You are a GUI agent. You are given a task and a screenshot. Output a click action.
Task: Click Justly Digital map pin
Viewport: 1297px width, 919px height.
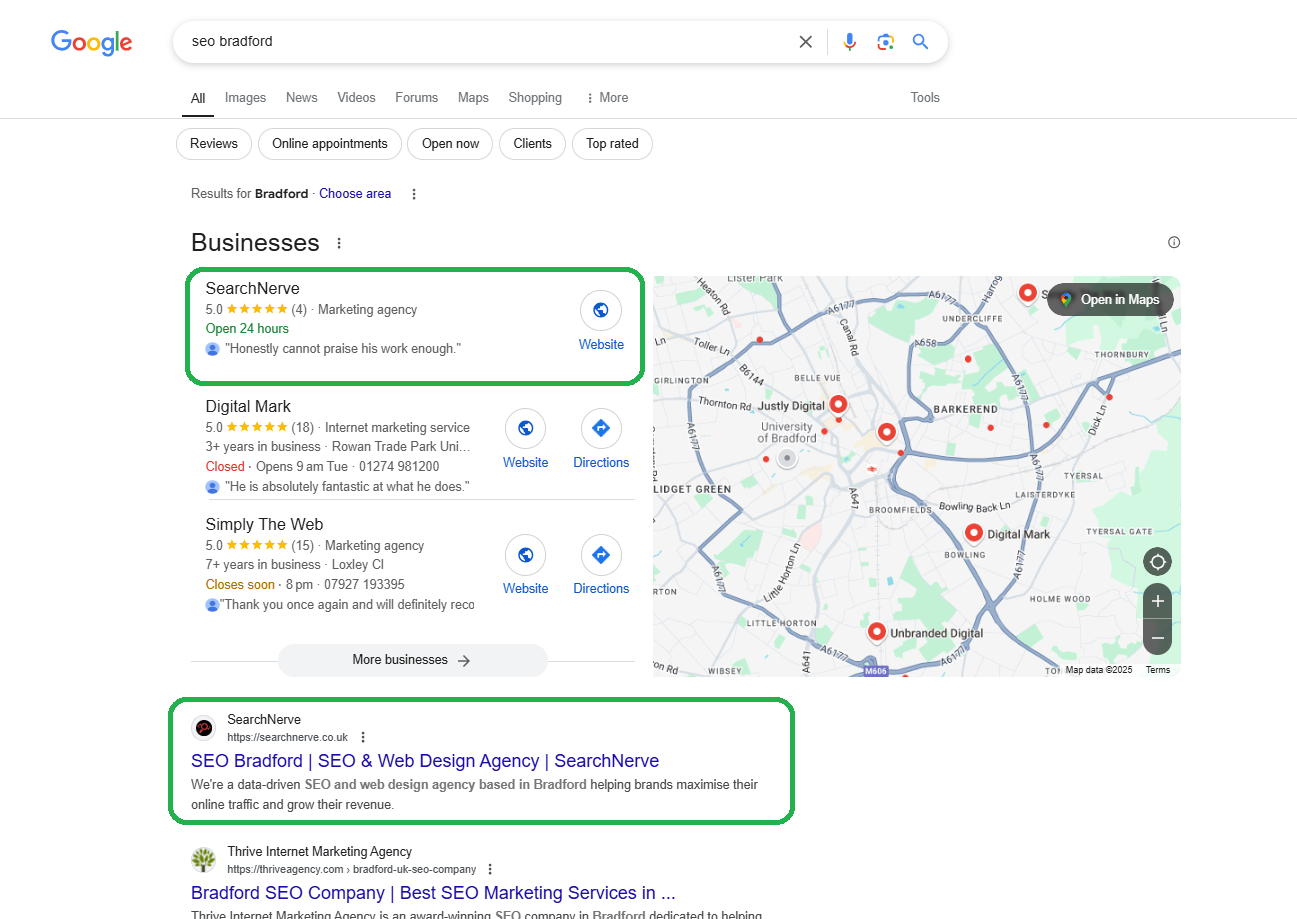pos(839,404)
